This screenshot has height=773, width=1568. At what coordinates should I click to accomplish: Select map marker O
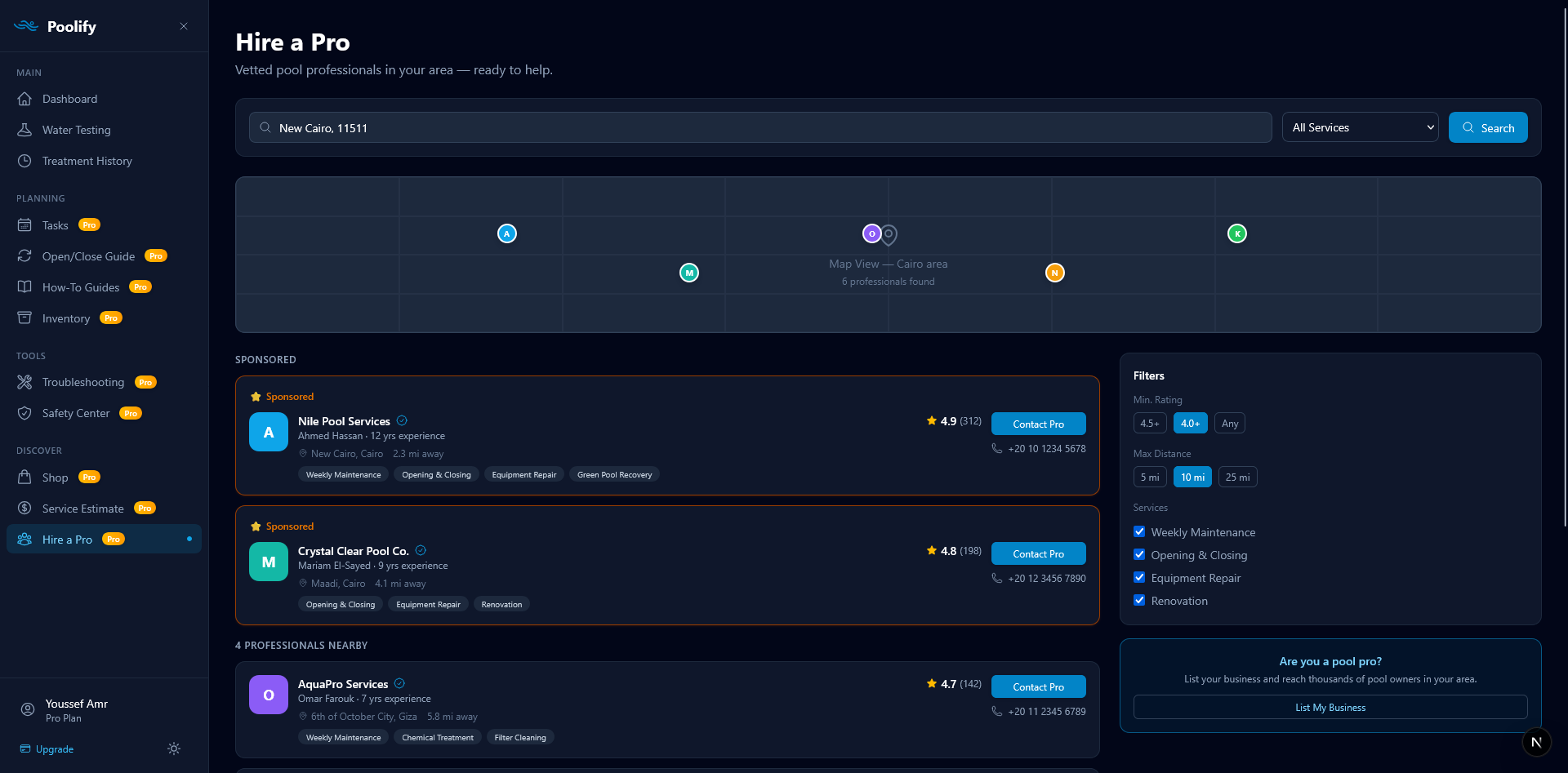(872, 233)
